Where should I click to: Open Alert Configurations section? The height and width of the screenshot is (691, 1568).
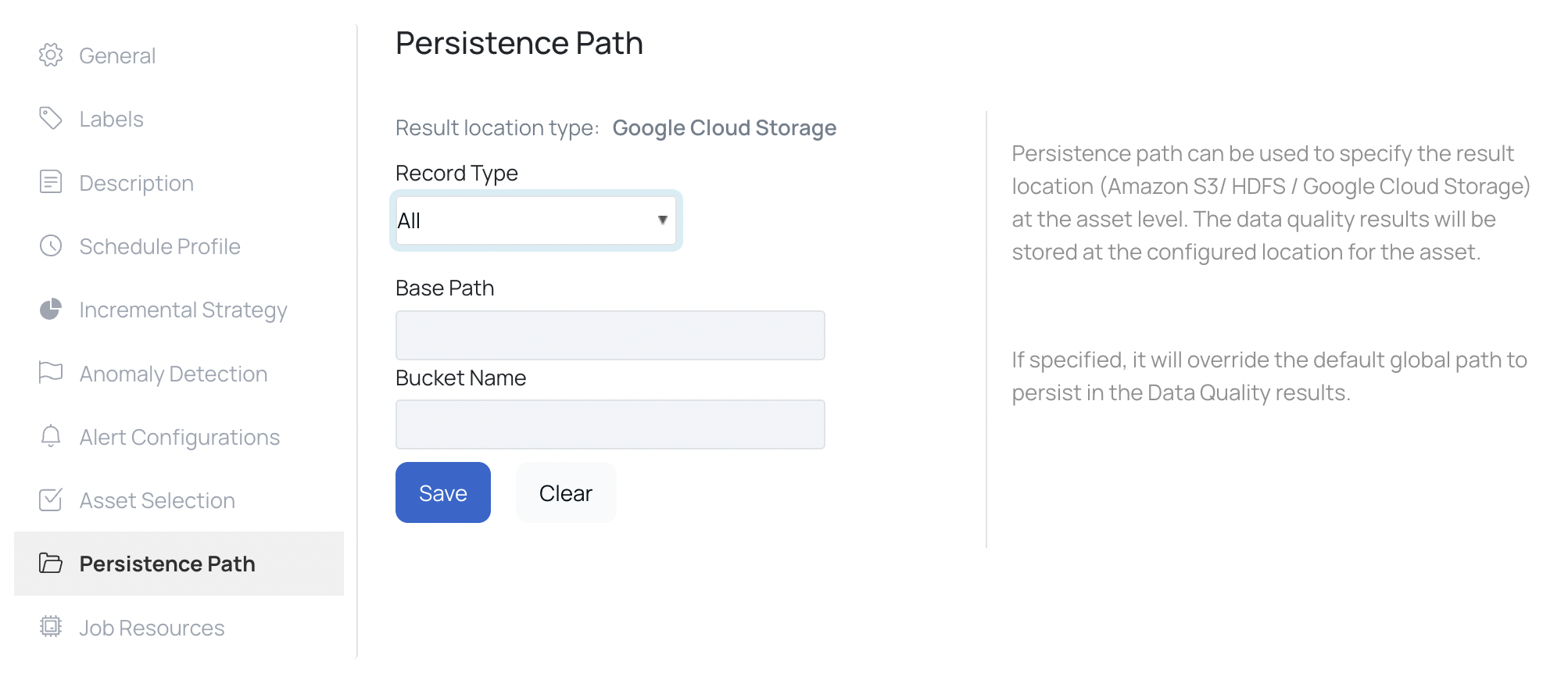click(179, 437)
